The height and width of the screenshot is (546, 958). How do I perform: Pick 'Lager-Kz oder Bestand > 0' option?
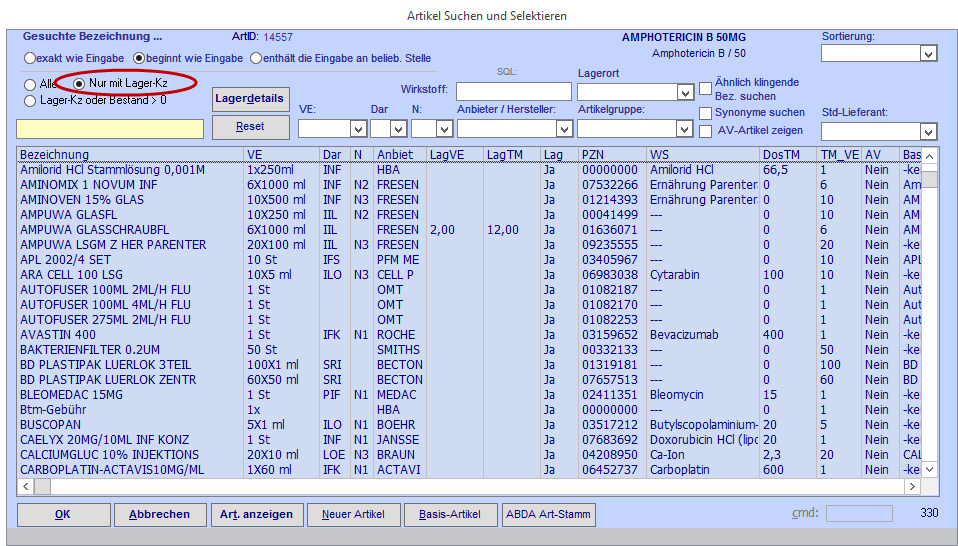tap(30, 101)
